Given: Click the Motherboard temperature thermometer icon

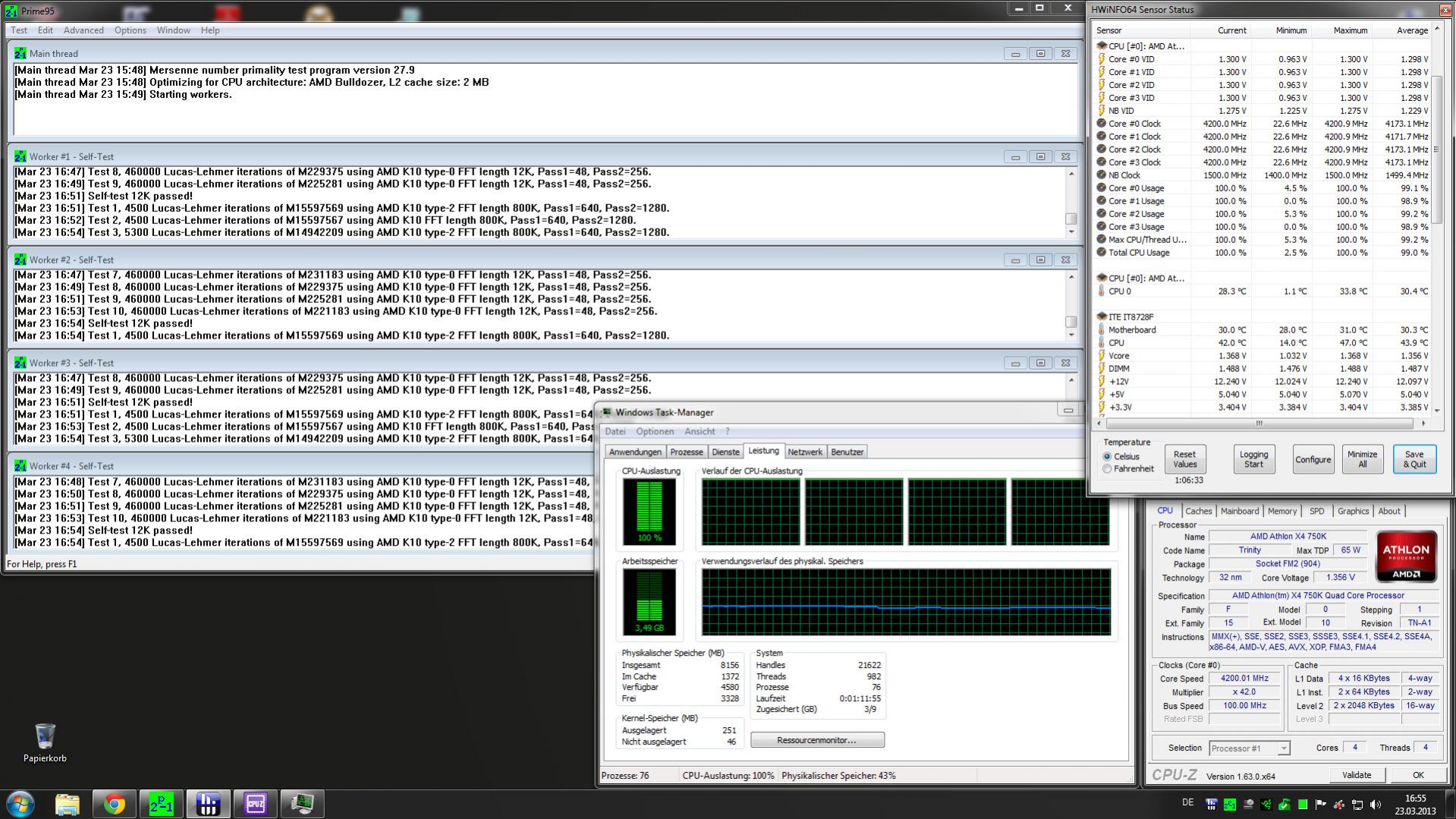Looking at the screenshot, I should pyautogui.click(x=1102, y=330).
